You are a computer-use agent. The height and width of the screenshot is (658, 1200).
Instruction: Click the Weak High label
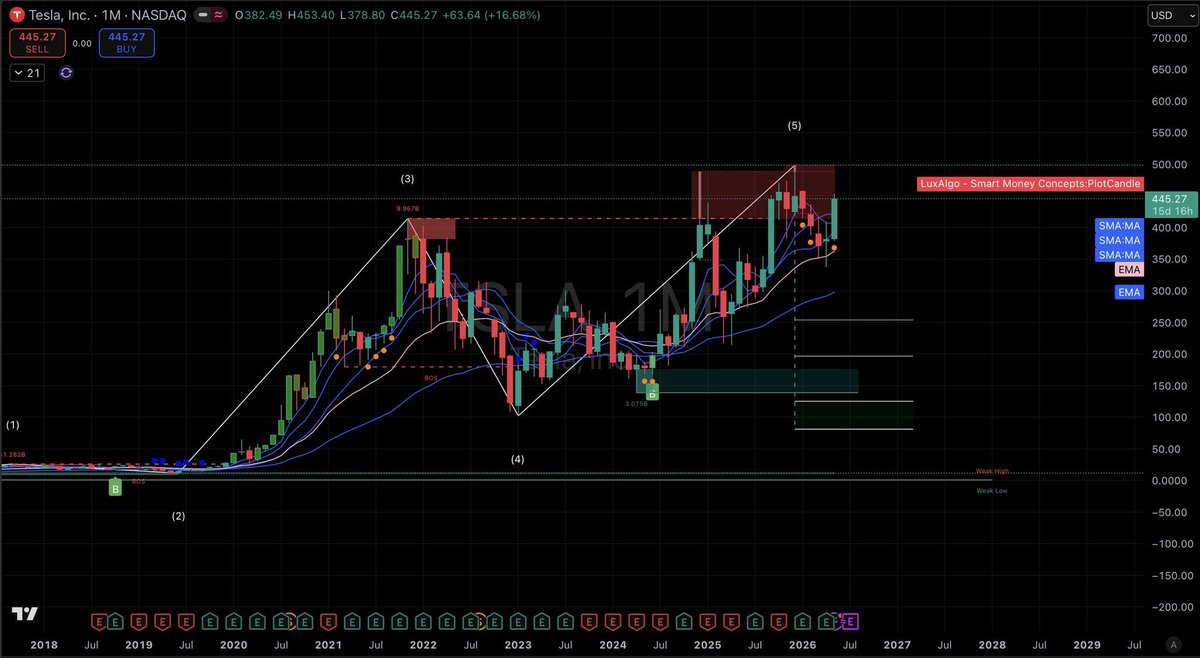[990, 471]
